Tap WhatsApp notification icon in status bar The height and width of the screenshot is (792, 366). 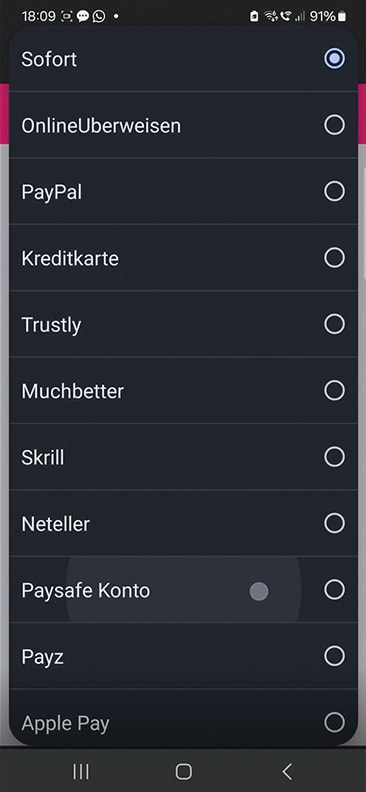pyautogui.click(x=99, y=16)
